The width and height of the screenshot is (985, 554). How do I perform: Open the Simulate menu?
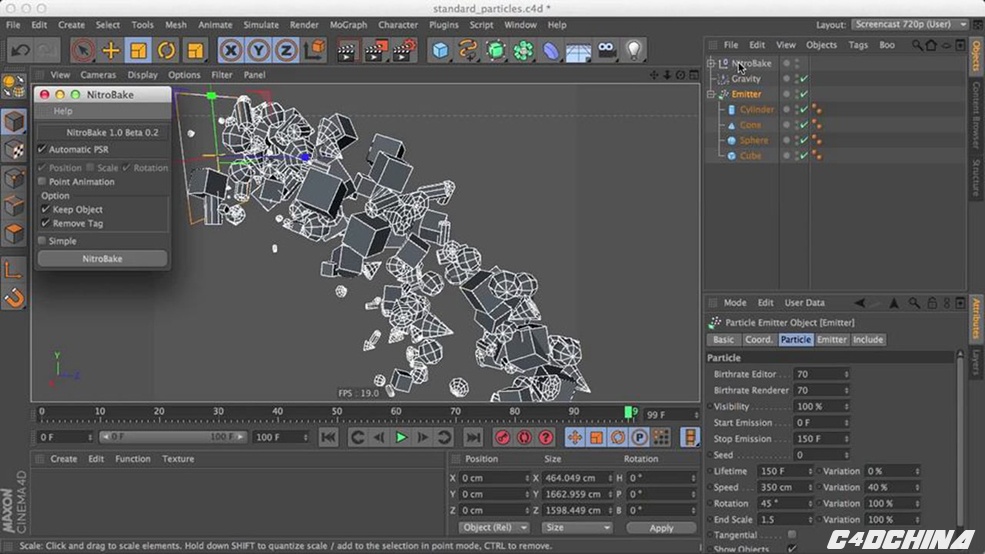[261, 24]
